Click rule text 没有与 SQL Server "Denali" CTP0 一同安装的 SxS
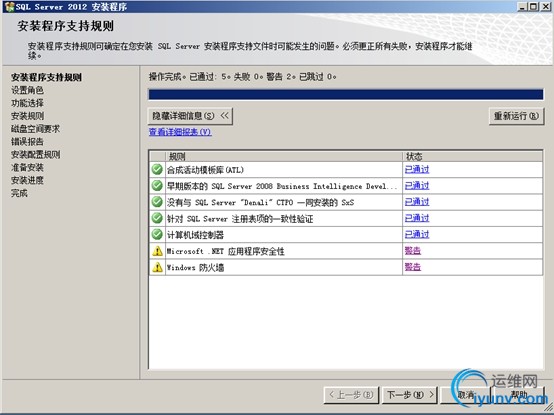Screen dimensions: 554x415 [x=260, y=202]
